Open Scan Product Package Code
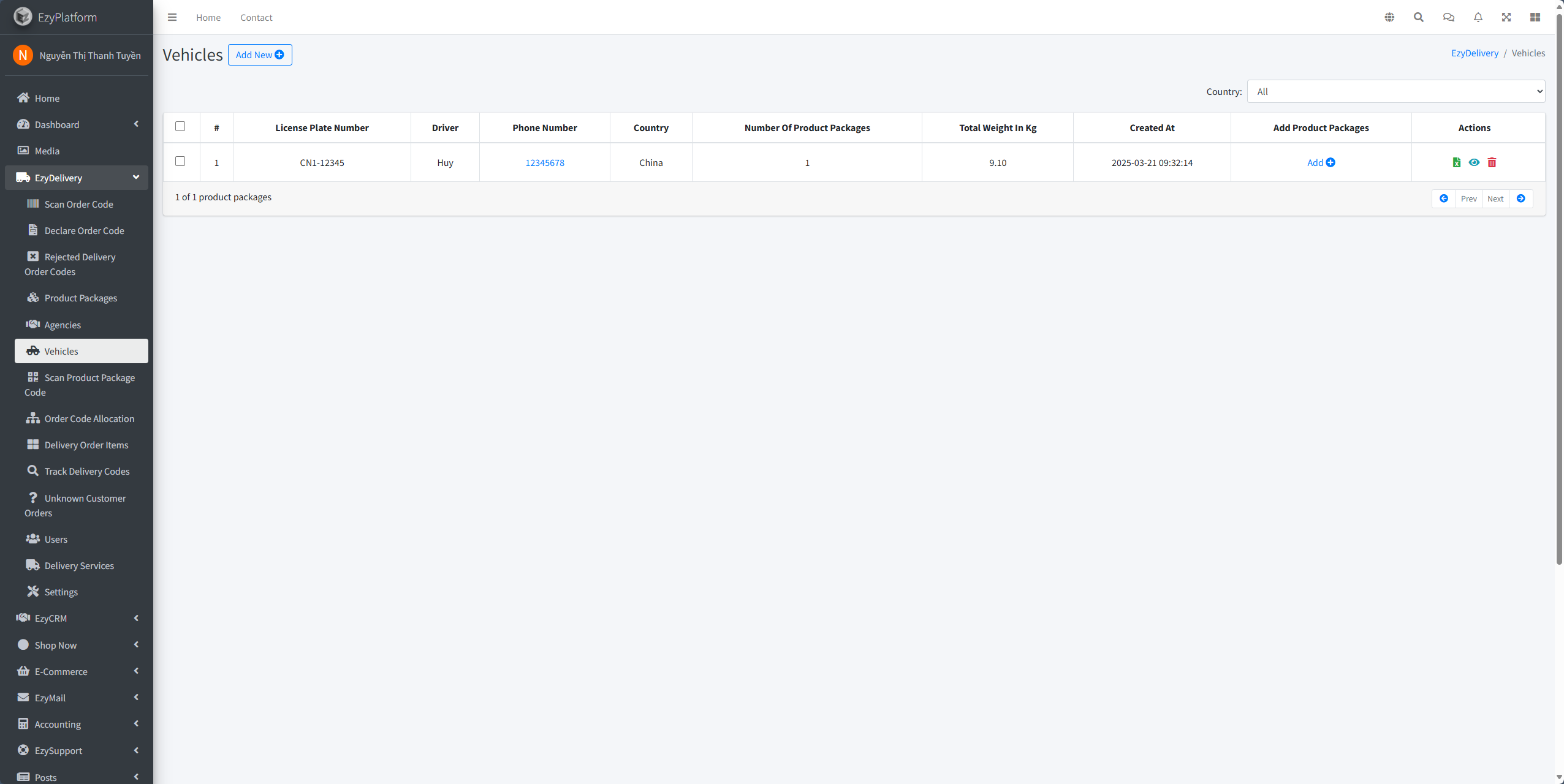Viewport: 1564px width, 784px height. point(82,385)
